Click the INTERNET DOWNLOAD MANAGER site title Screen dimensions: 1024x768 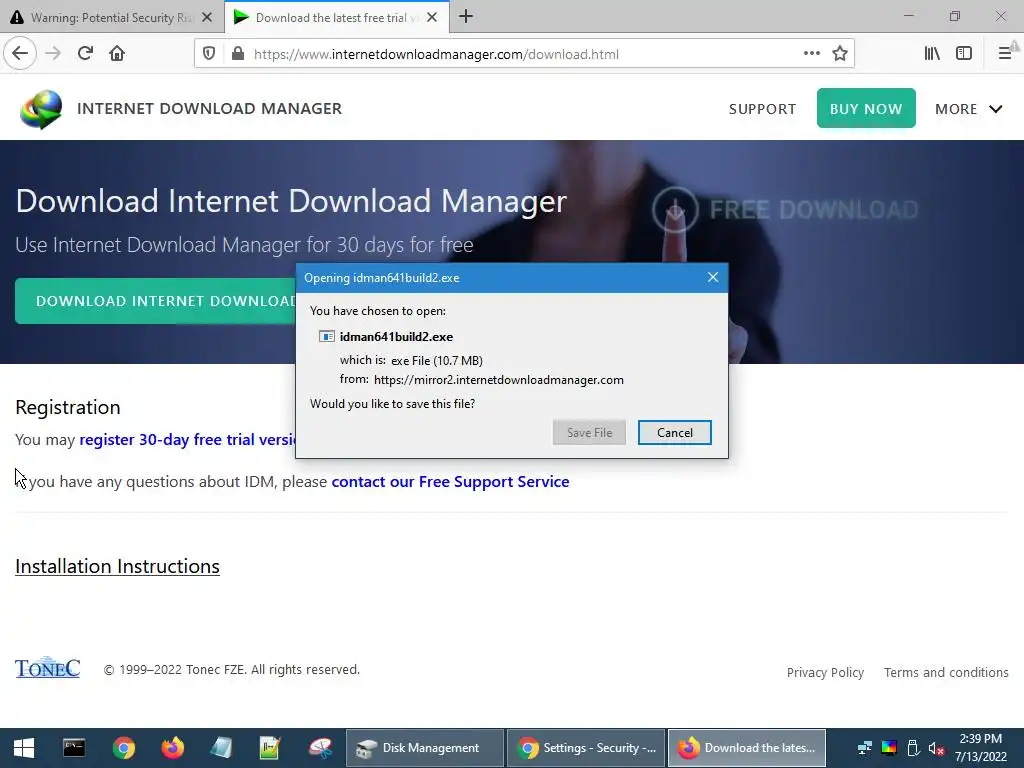tap(210, 108)
